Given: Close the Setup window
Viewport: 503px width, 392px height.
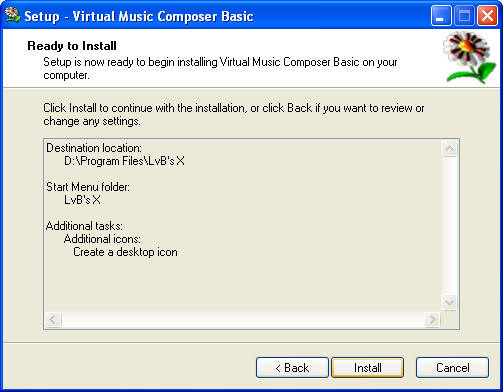Looking at the screenshot, I should (x=487, y=15).
